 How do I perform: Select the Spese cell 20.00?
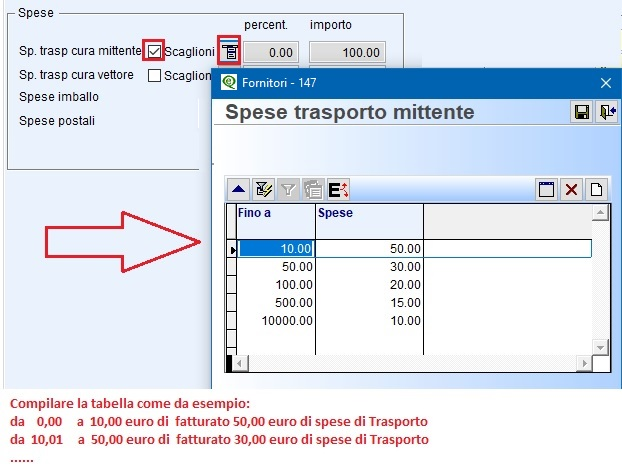369,285
